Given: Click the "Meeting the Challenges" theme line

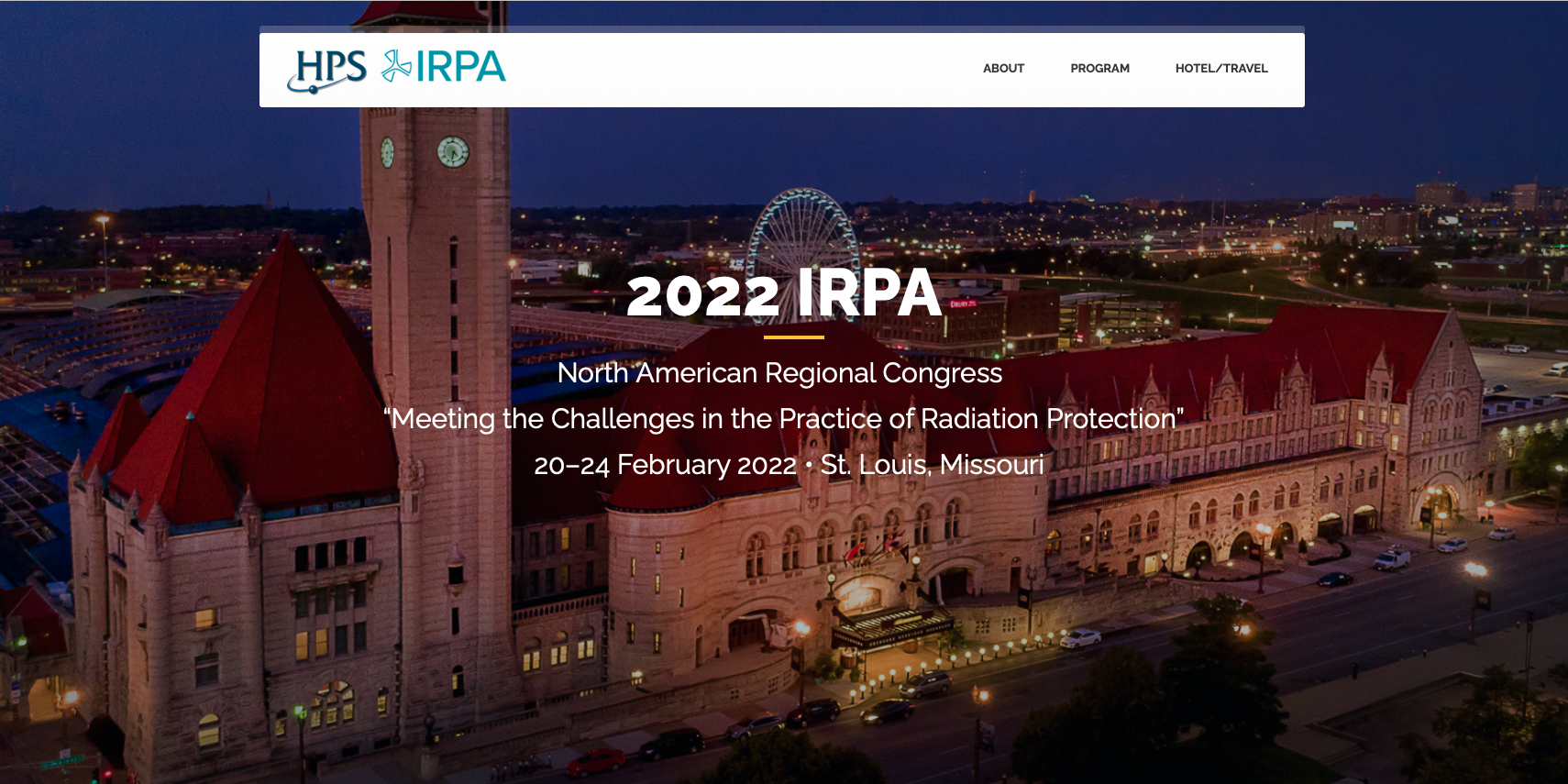Looking at the screenshot, I should coord(784,419).
